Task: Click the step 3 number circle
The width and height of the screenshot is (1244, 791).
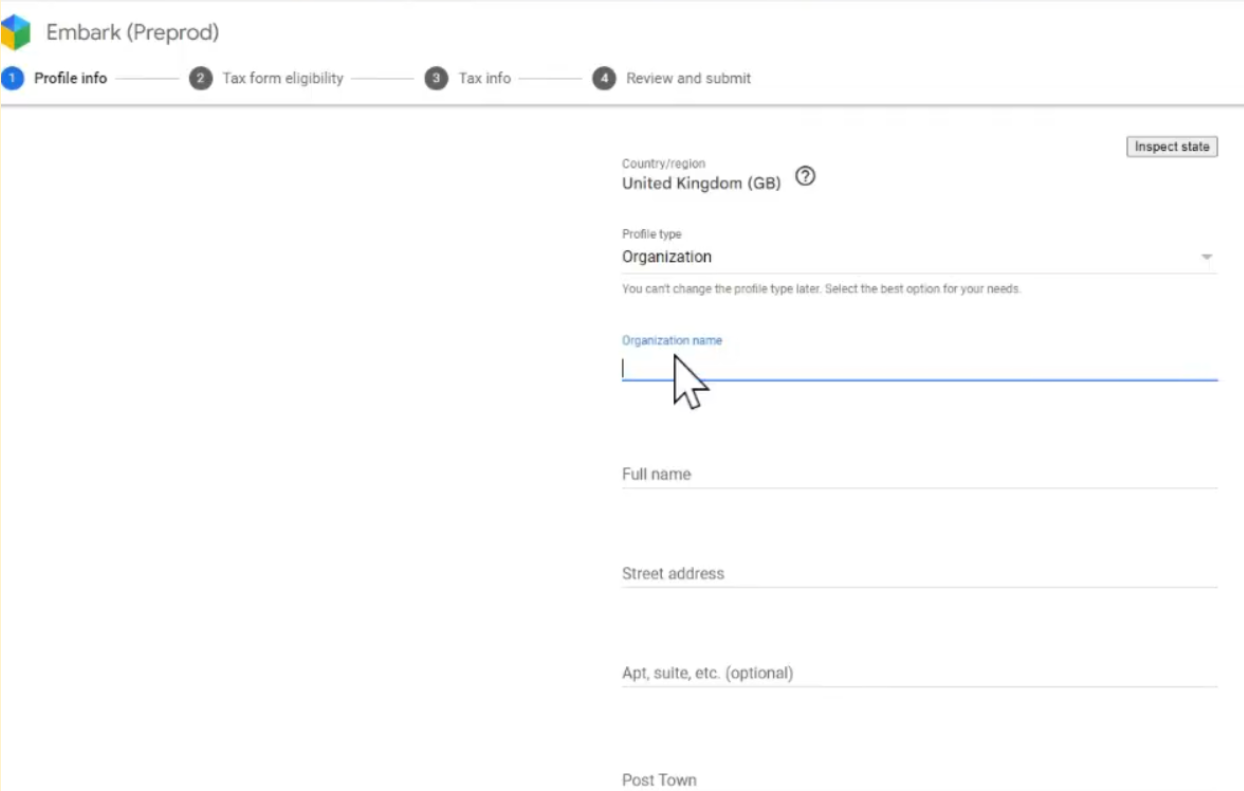Action: pyautogui.click(x=436, y=78)
